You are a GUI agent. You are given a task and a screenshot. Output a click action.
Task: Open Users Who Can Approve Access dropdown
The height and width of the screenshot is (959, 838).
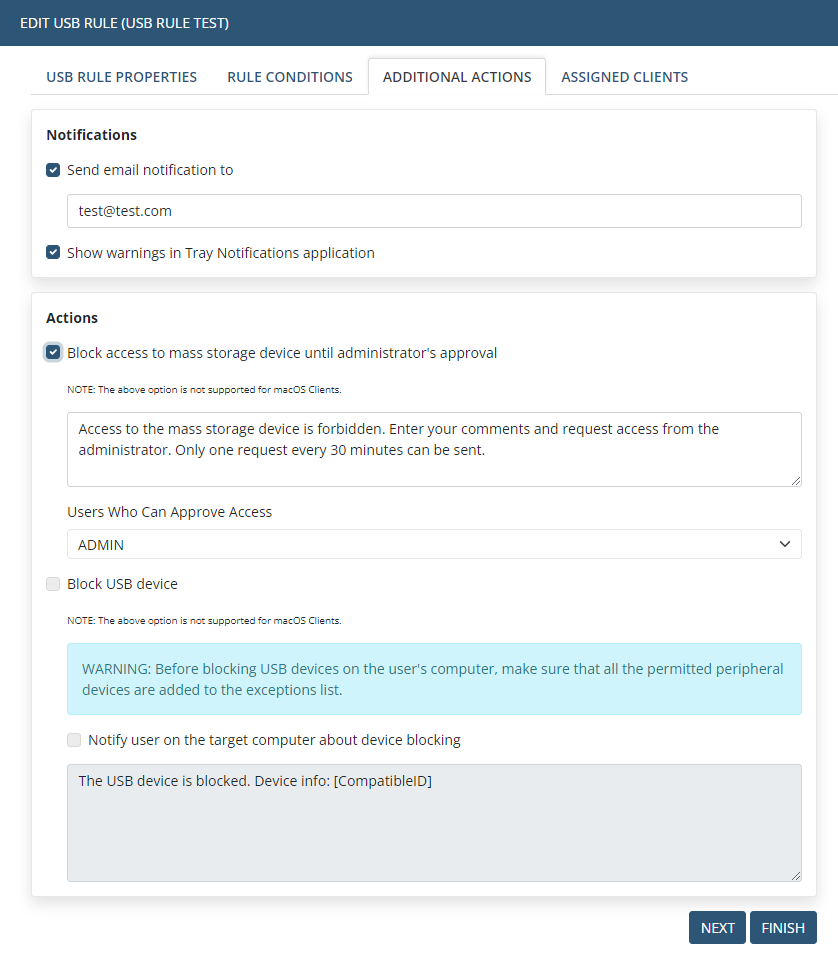[x=434, y=544]
